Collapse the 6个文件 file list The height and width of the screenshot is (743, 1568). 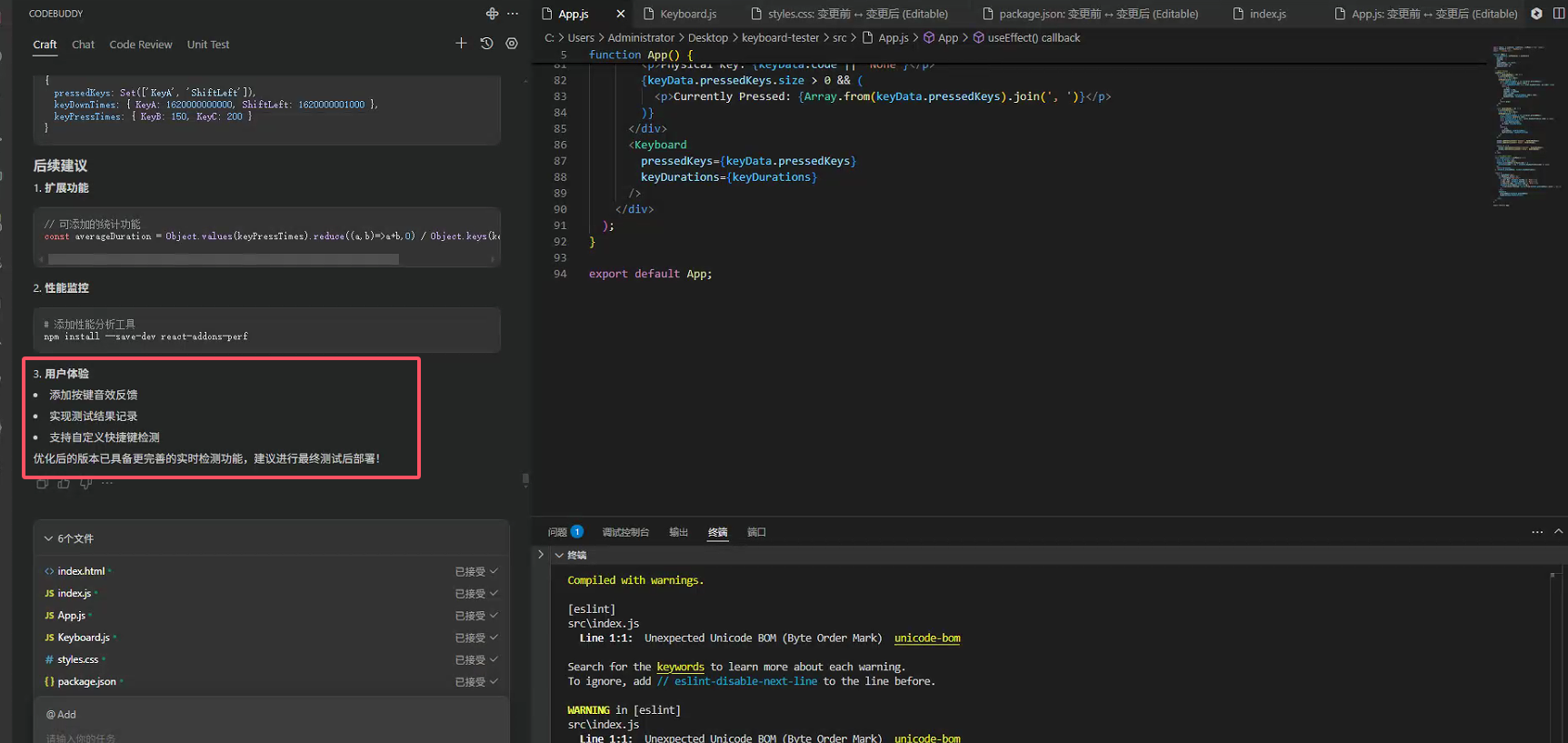(49, 538)
